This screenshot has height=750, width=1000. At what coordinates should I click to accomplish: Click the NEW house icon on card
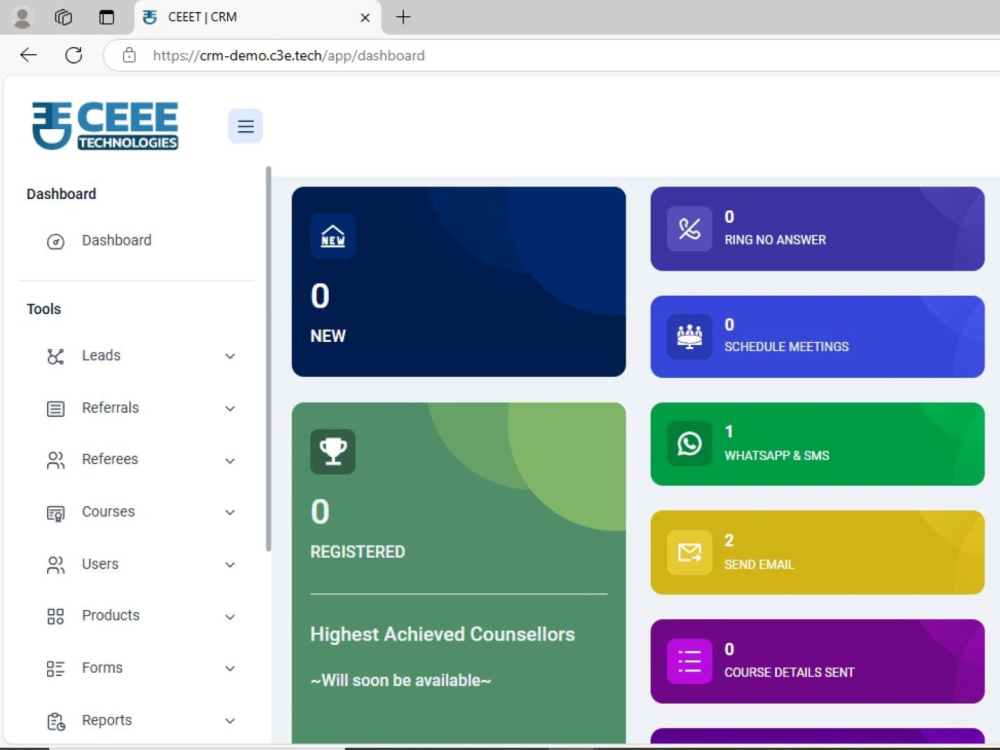pos(333,236)
